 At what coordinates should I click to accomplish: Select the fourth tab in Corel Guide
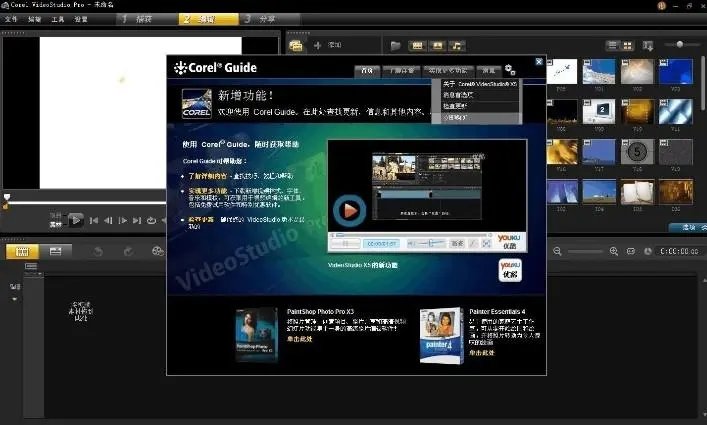coord(489,71)
